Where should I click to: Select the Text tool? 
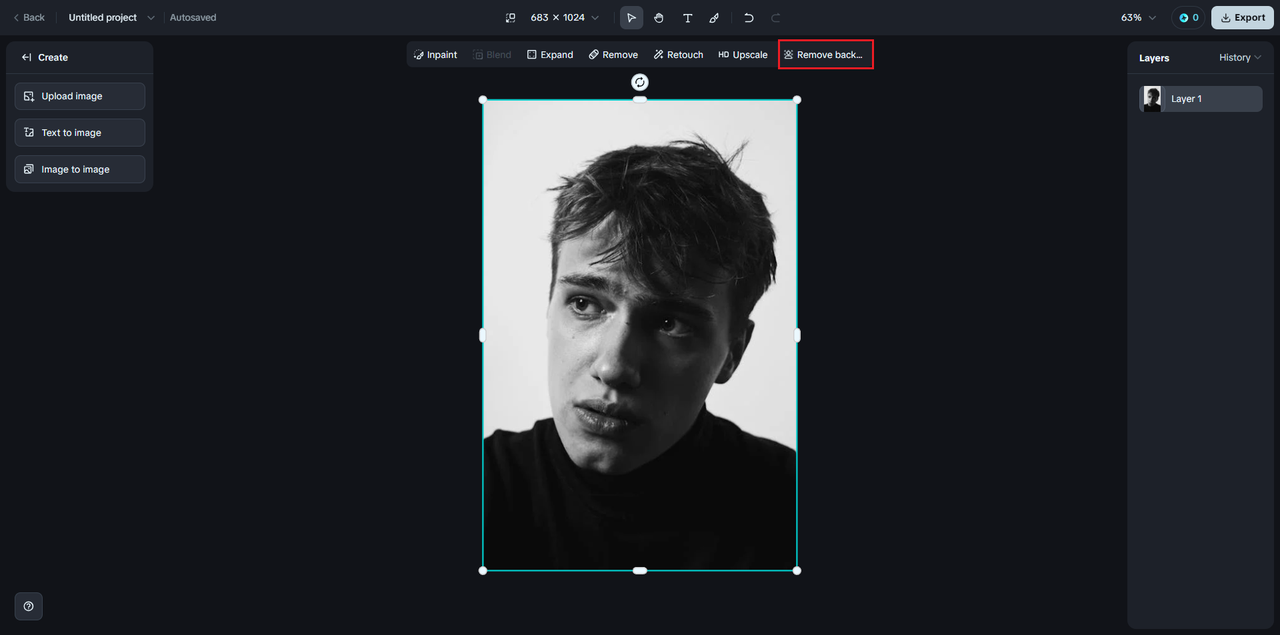coord(687,18)
